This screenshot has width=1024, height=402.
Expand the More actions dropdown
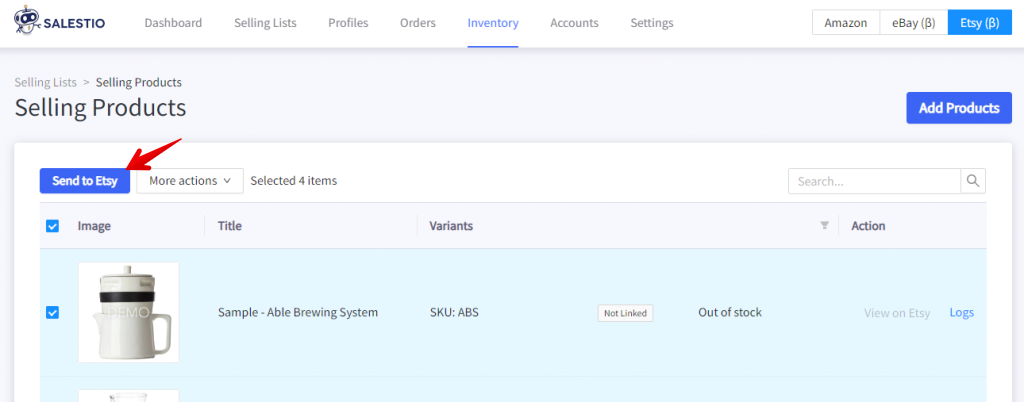click(x=190, y=181)
